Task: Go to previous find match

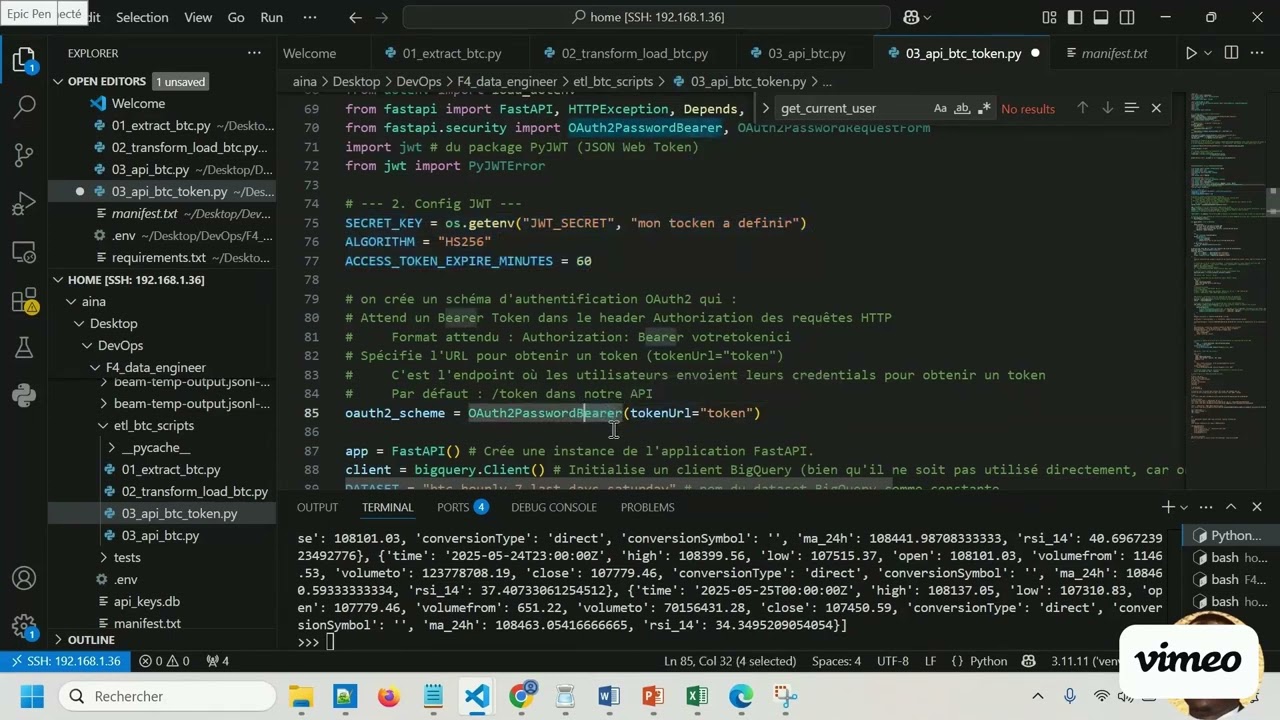Action: (x=1082, y=108)
